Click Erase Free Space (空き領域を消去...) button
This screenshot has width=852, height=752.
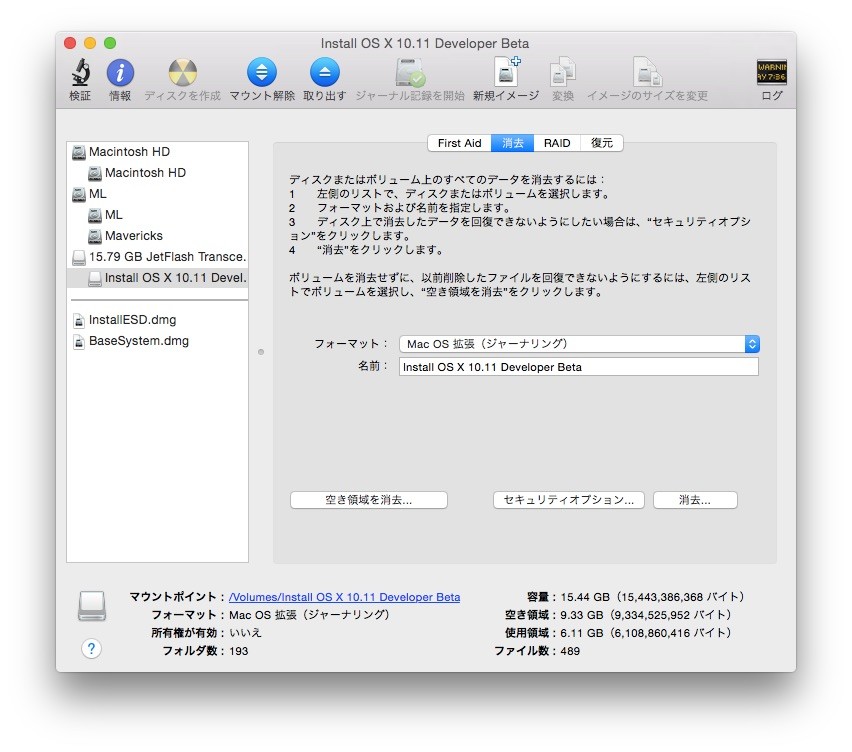tap(368, 500)
